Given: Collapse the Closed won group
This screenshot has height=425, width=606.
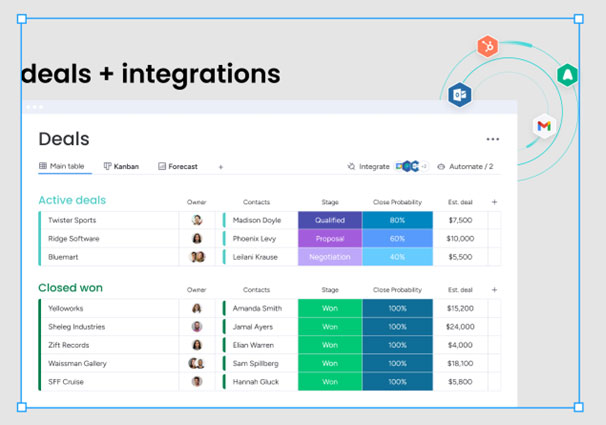Looking at the screenshot, I should point(70,288).
